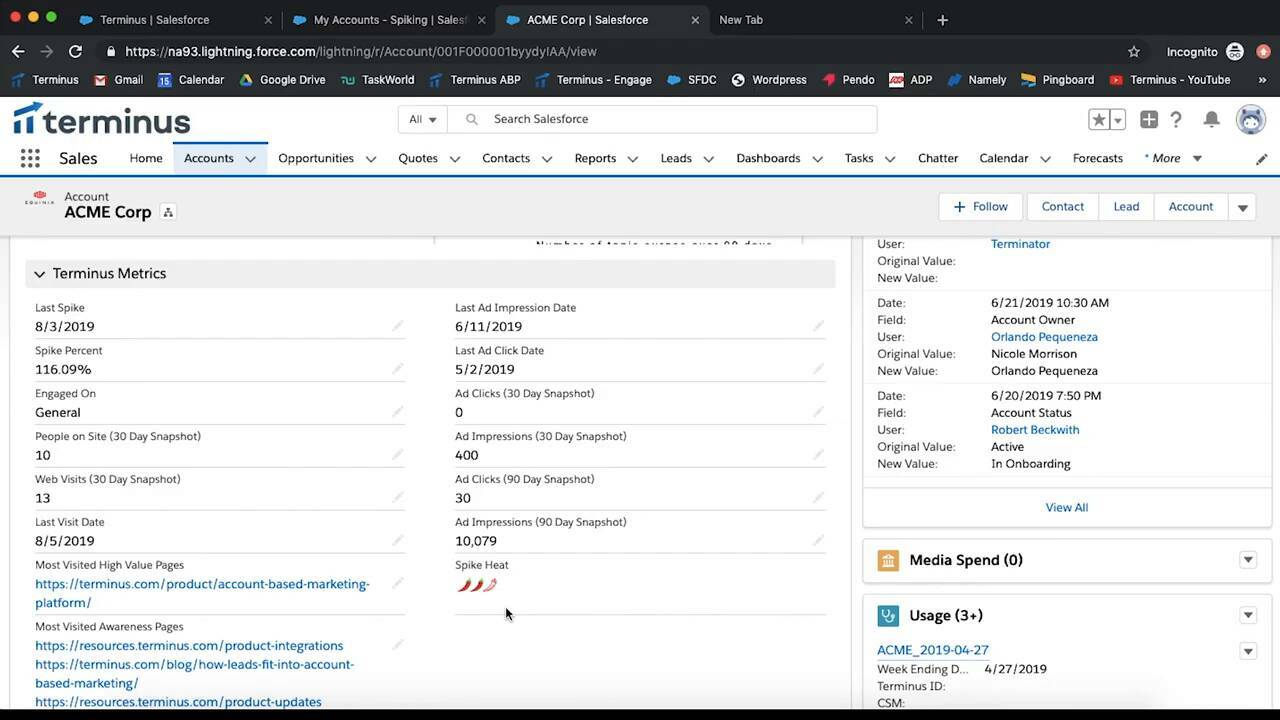
Task: Follow the ACME Corp account
Action: pos(980,206)
